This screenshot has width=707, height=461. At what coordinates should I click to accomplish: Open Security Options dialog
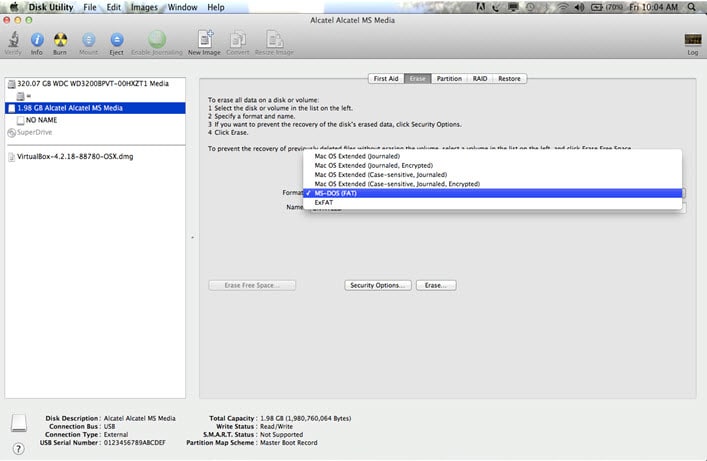[x=378, y=286]
